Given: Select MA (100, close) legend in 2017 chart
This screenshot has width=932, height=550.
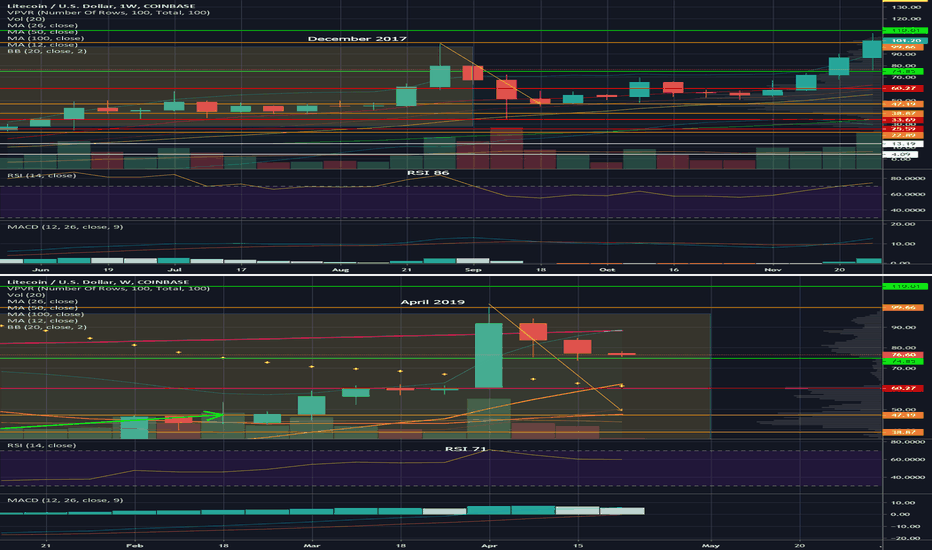Looking at the screenshot, I should 45,38.
